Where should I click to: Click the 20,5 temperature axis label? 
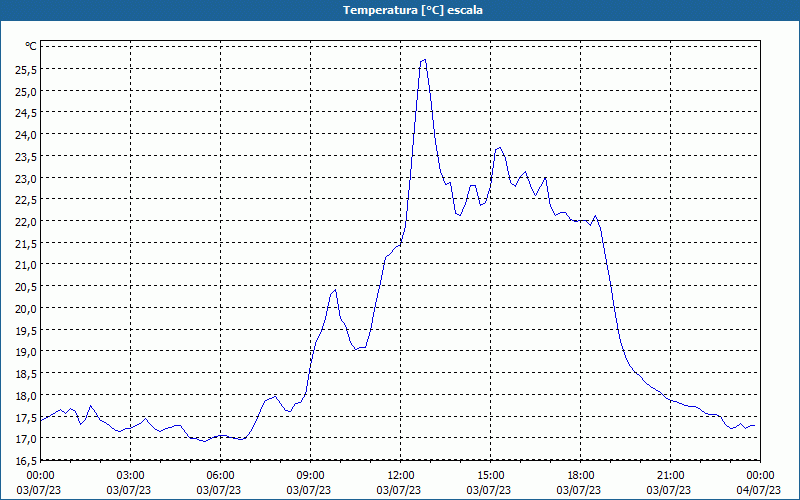point(26,287)
